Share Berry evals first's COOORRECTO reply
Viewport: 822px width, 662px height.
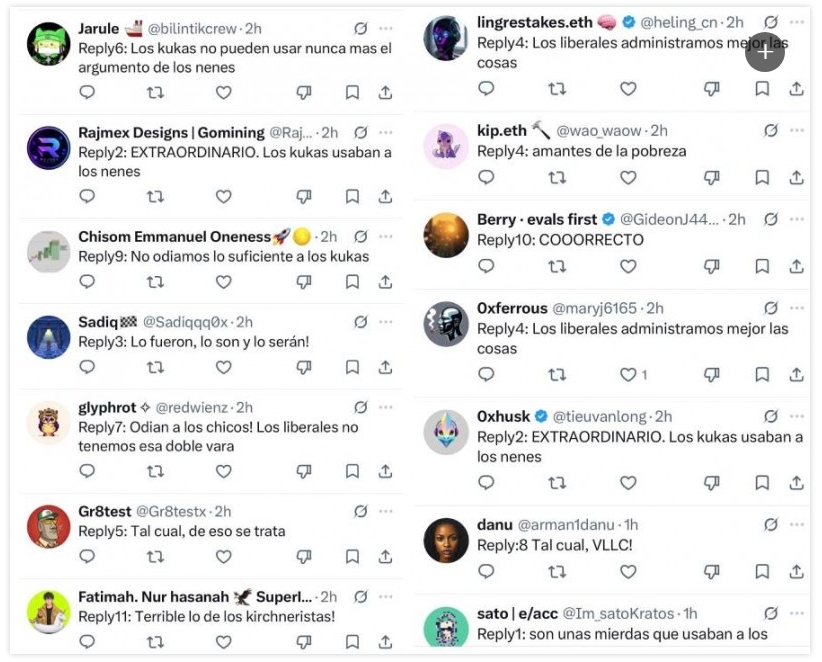coord(796,266)
